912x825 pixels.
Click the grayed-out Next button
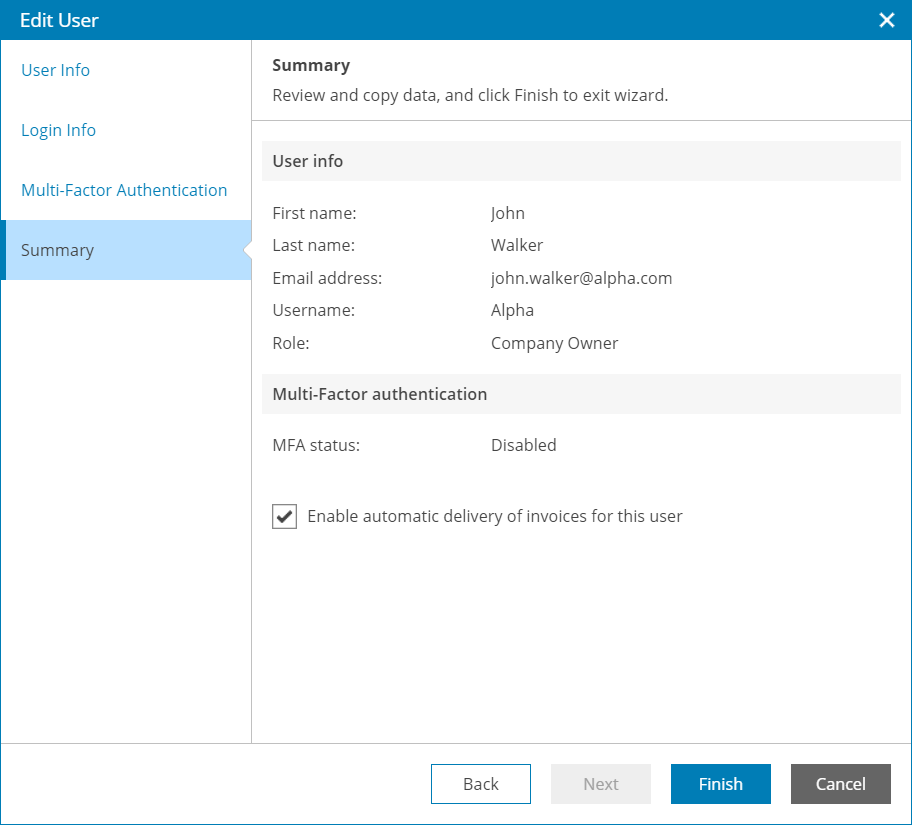coord(601,784)
